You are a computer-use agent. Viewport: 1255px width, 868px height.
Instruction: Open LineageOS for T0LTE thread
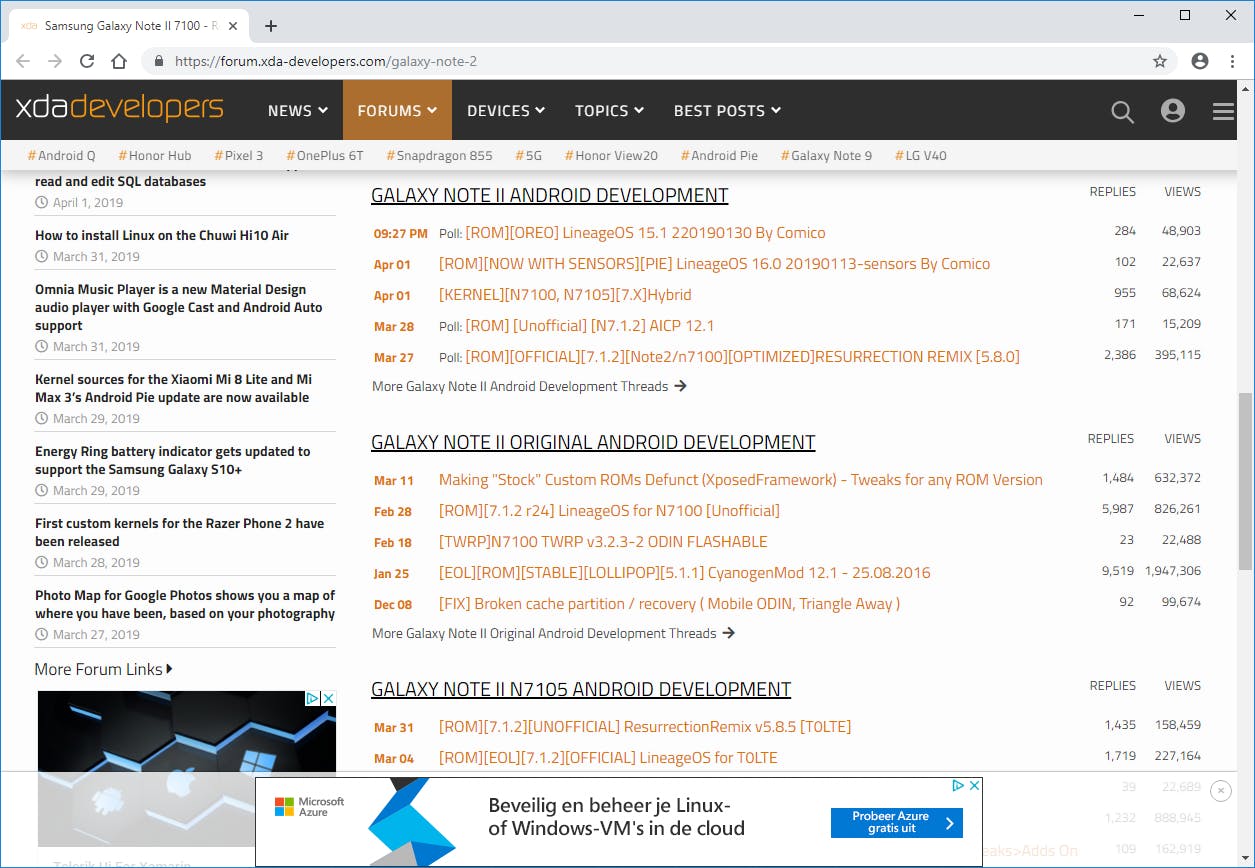(x=608, y=758)
